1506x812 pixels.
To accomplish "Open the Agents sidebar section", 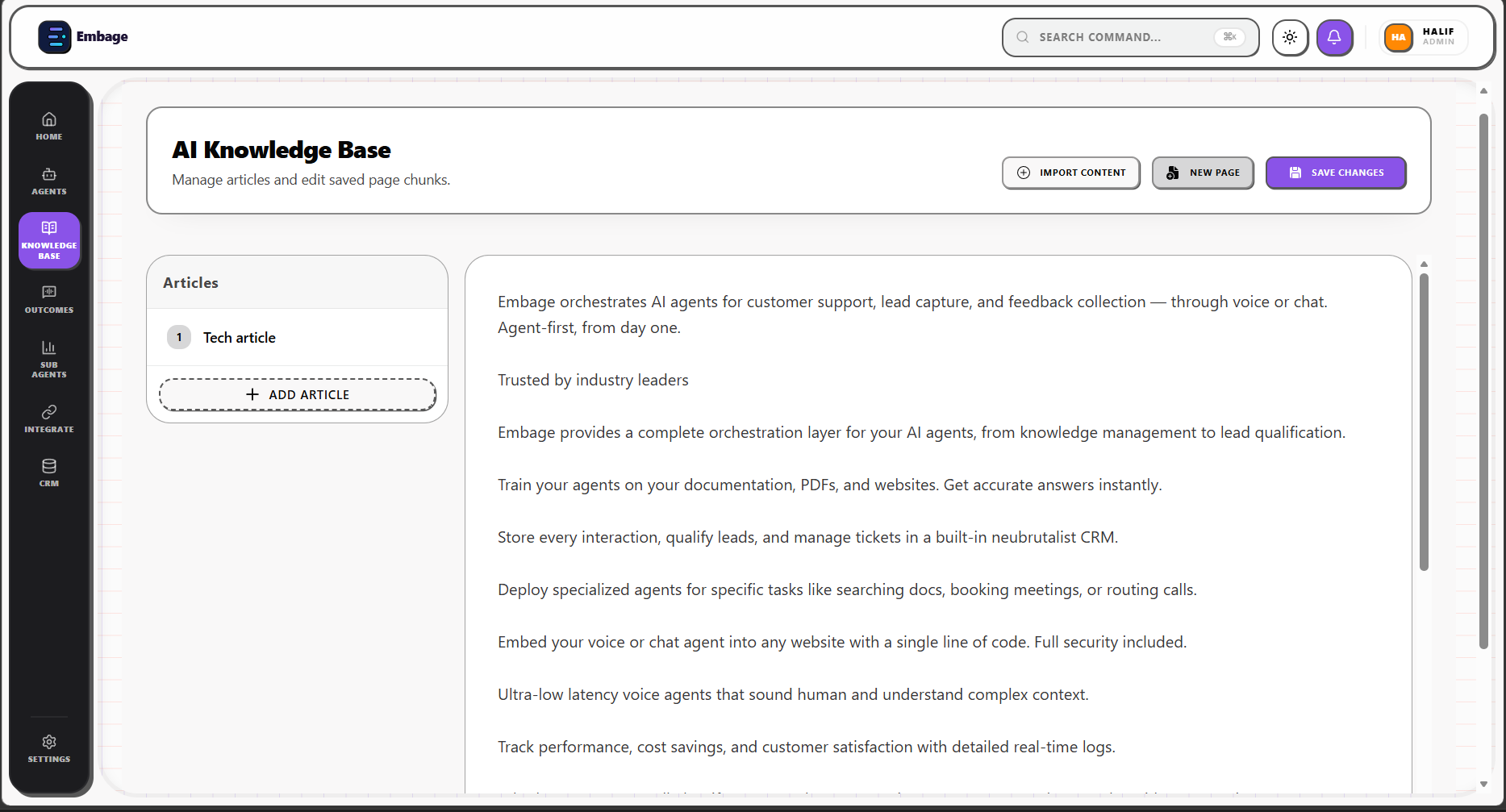I will [49, 182].
